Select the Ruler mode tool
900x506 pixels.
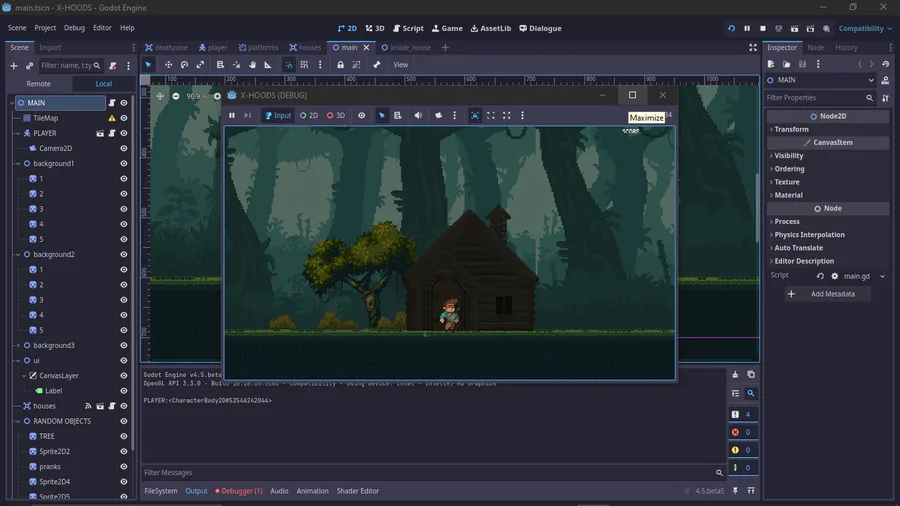268,65
